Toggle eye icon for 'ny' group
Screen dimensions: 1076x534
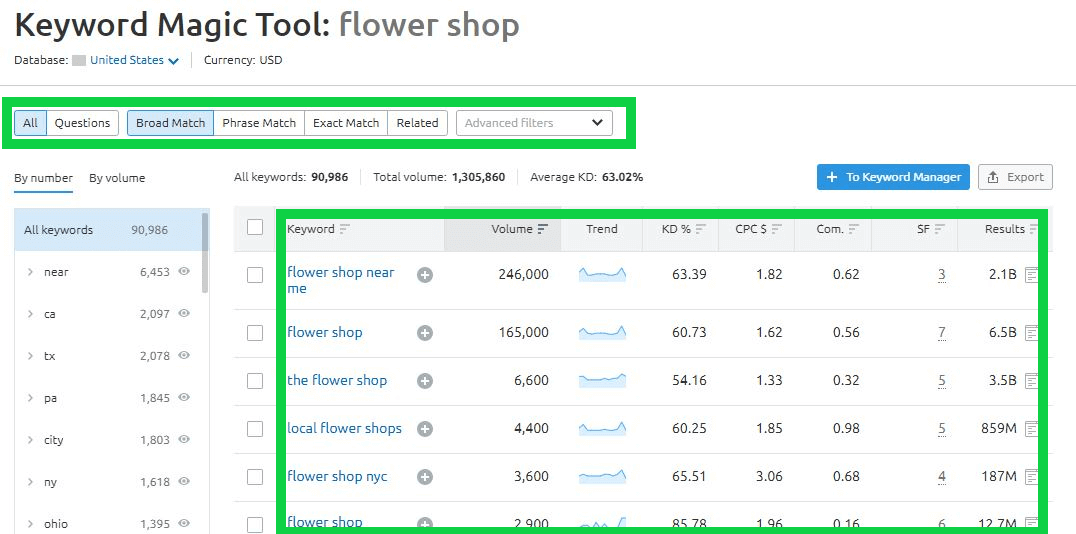pyautogui.click(x=184, y=481)
